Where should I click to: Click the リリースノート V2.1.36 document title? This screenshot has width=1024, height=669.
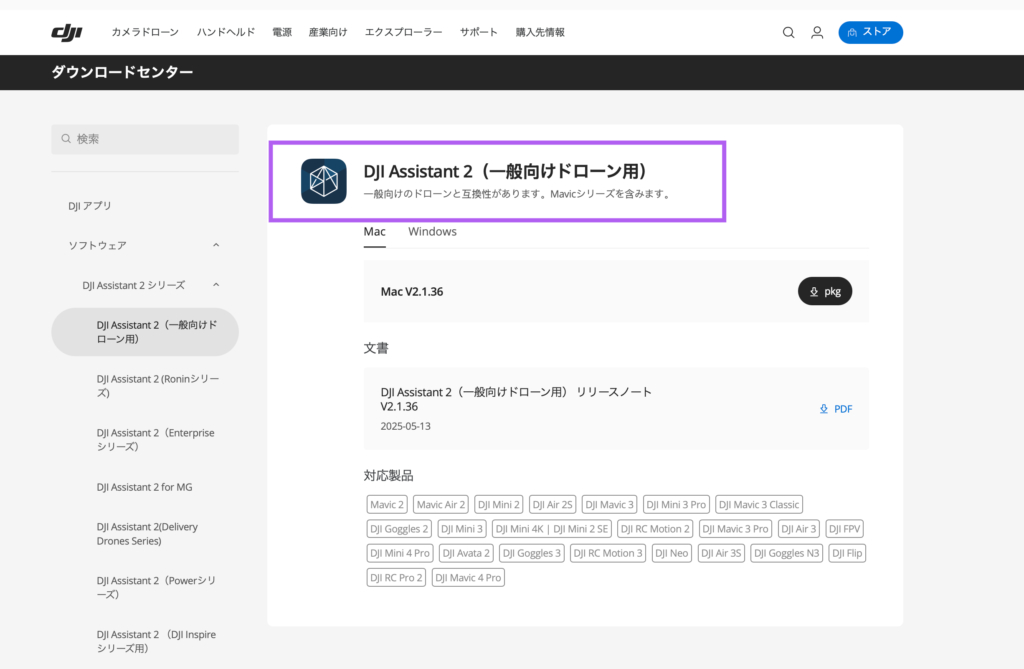pyautogui.click(x=516, y=399)
